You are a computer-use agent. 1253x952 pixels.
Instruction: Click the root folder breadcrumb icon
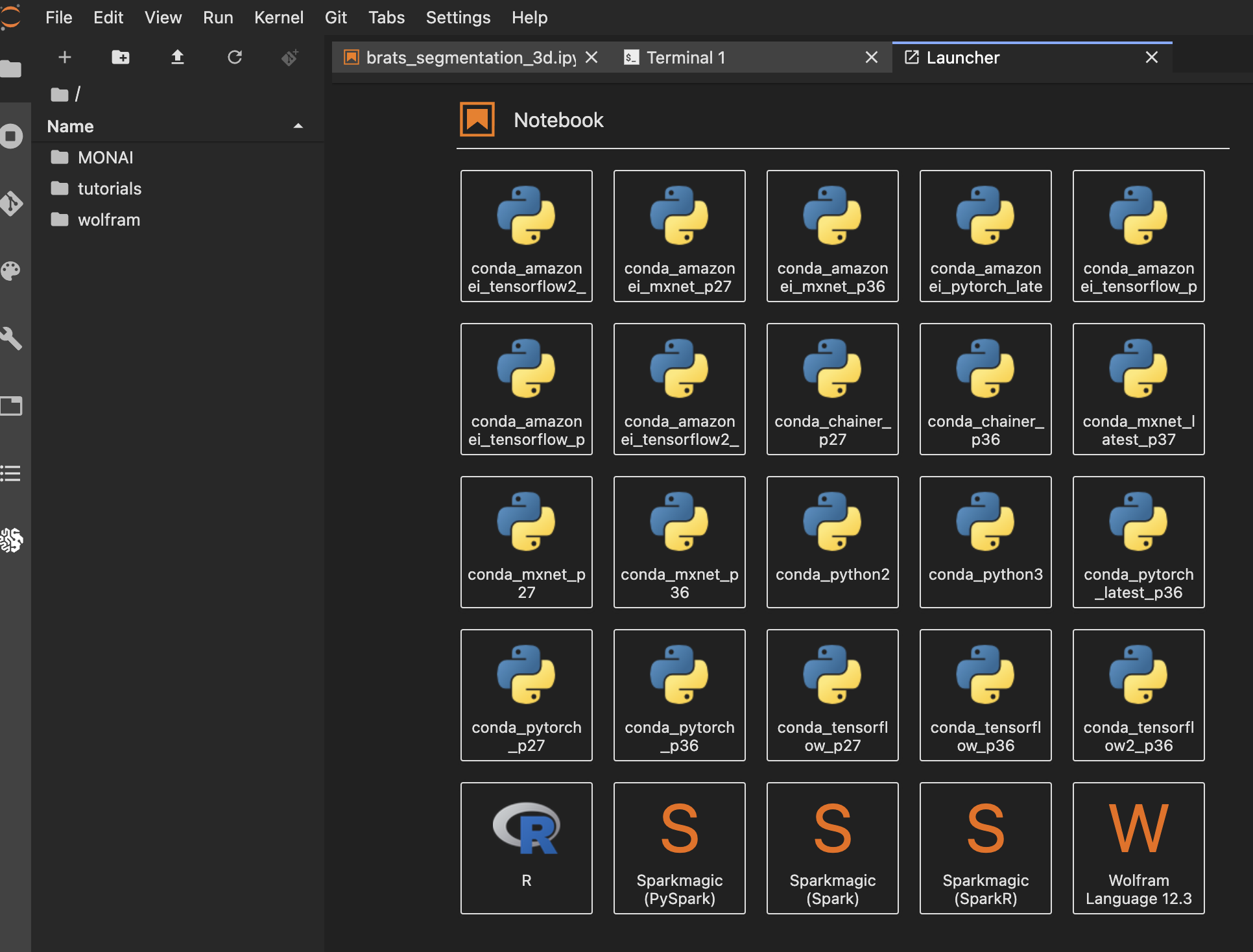(x=60, y=95)
